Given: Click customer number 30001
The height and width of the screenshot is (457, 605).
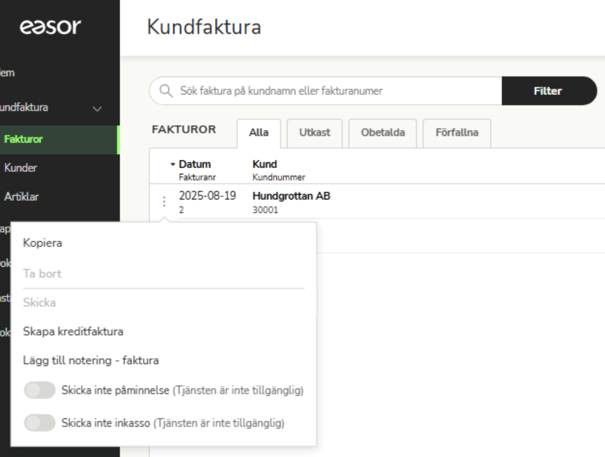Looking at the screenshot, I should coord(265,210).
